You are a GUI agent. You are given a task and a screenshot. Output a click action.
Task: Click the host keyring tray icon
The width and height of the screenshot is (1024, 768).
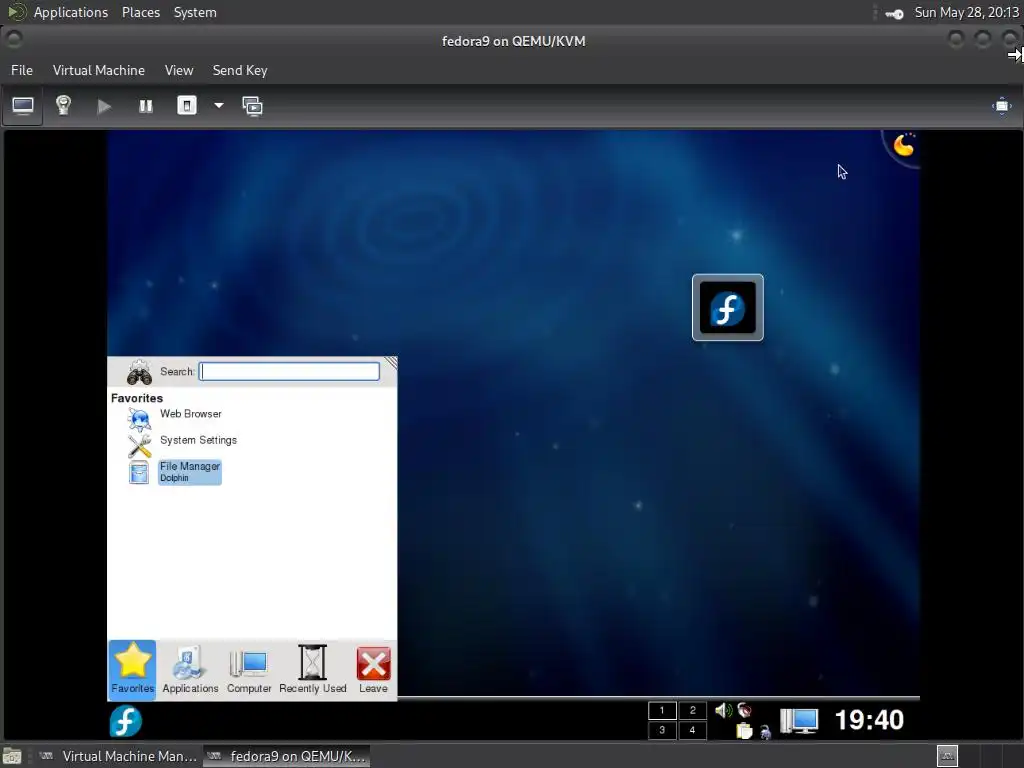[x=894, y=14]
